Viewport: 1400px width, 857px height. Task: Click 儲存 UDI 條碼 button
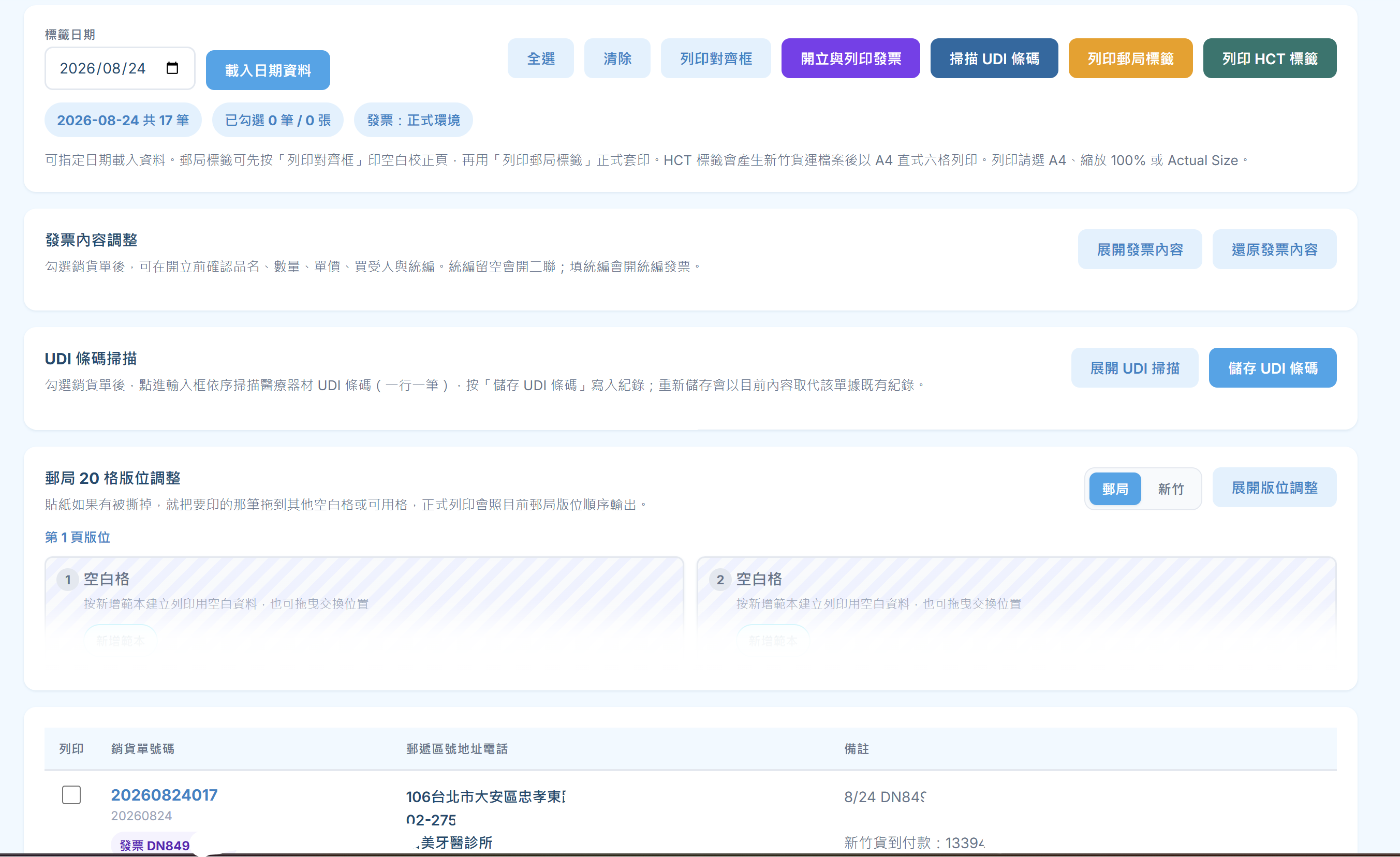pyautogui.click(x=1273, y=368)
